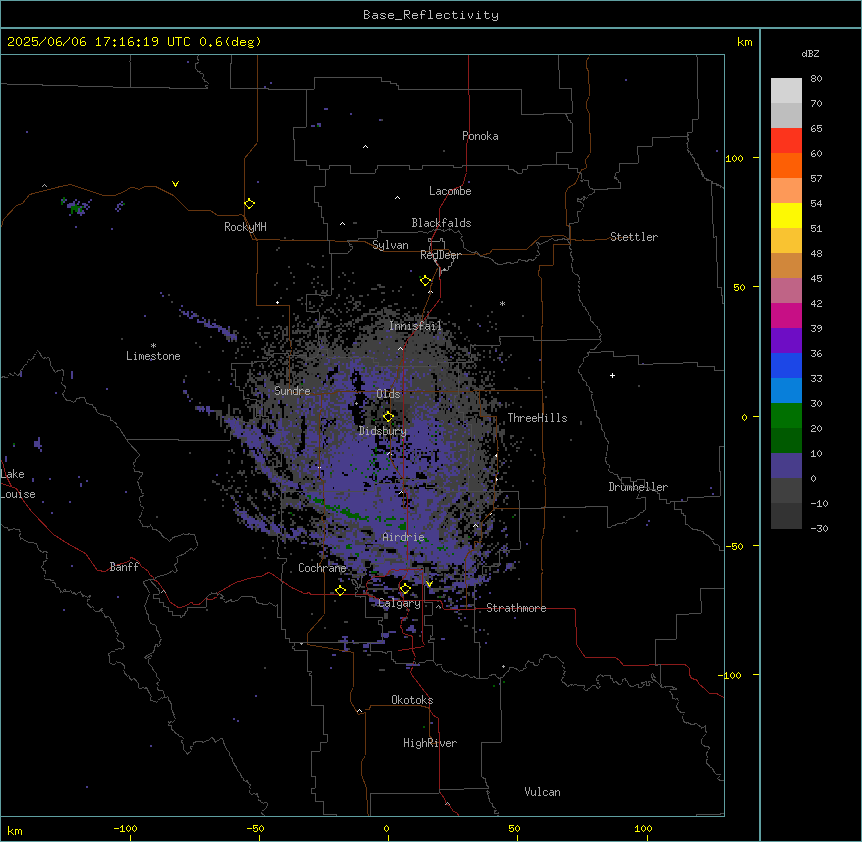
Task: Click the Stettler city label
Action: (634, 237)
